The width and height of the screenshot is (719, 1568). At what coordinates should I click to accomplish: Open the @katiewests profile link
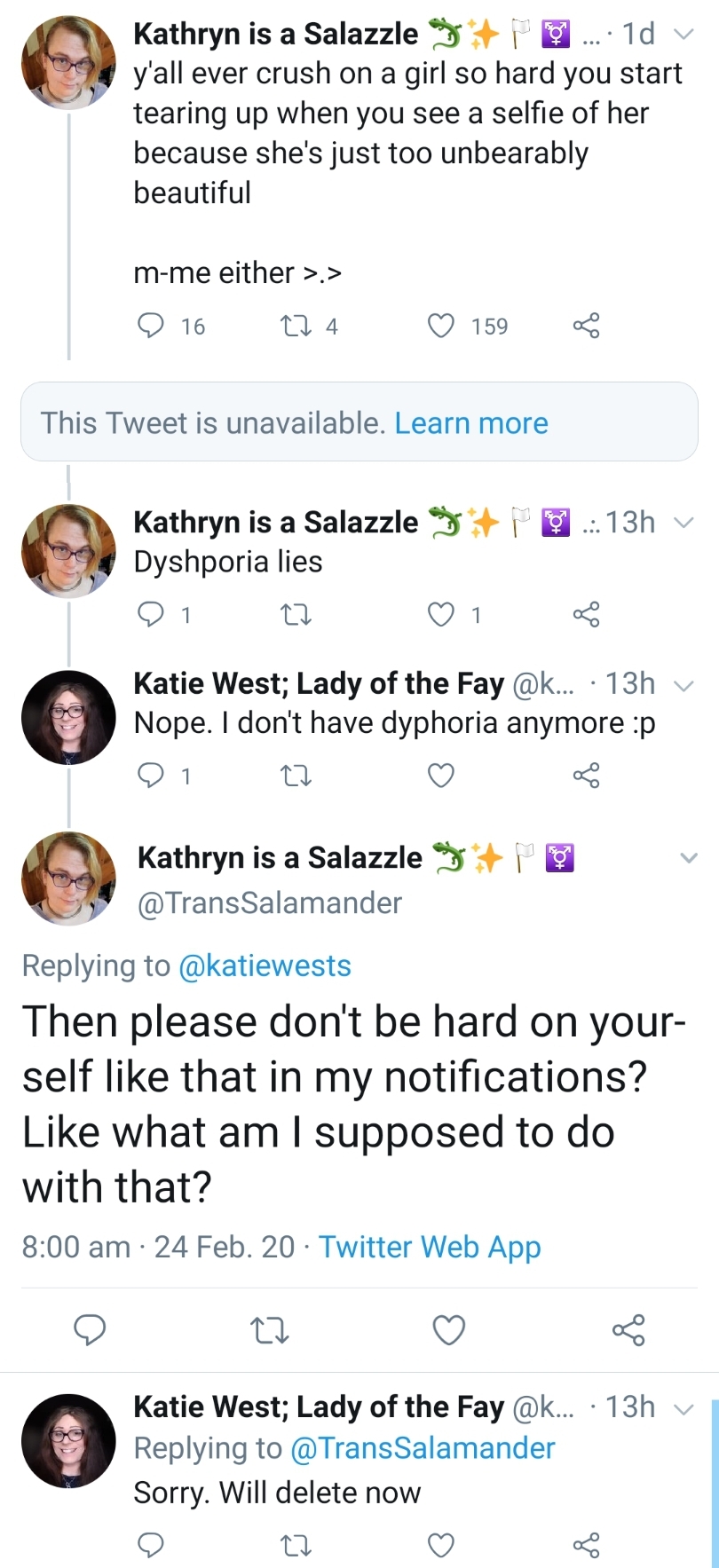click(265, 965)
